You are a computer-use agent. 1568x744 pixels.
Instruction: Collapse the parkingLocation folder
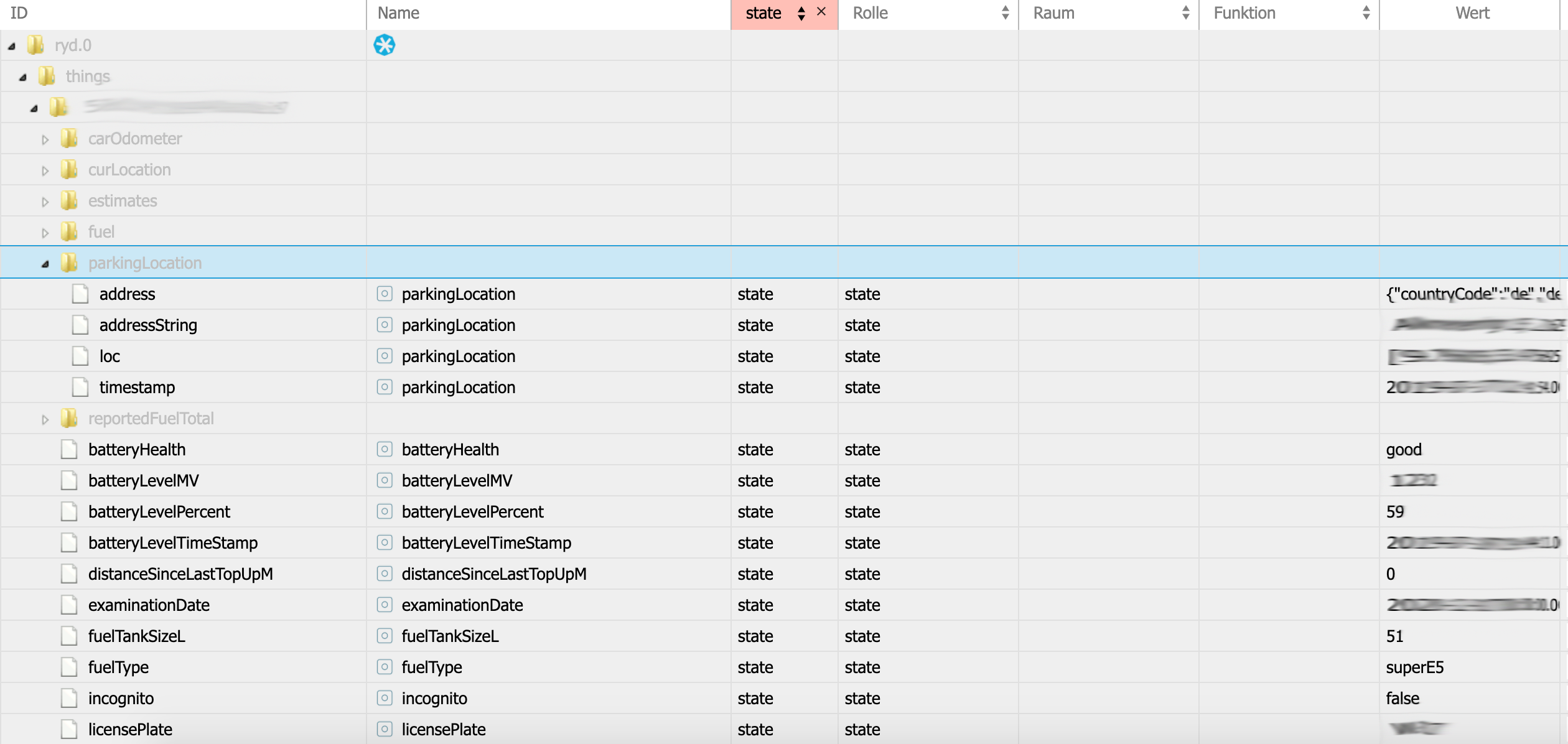pyautogui.click(x=45, y=264)
